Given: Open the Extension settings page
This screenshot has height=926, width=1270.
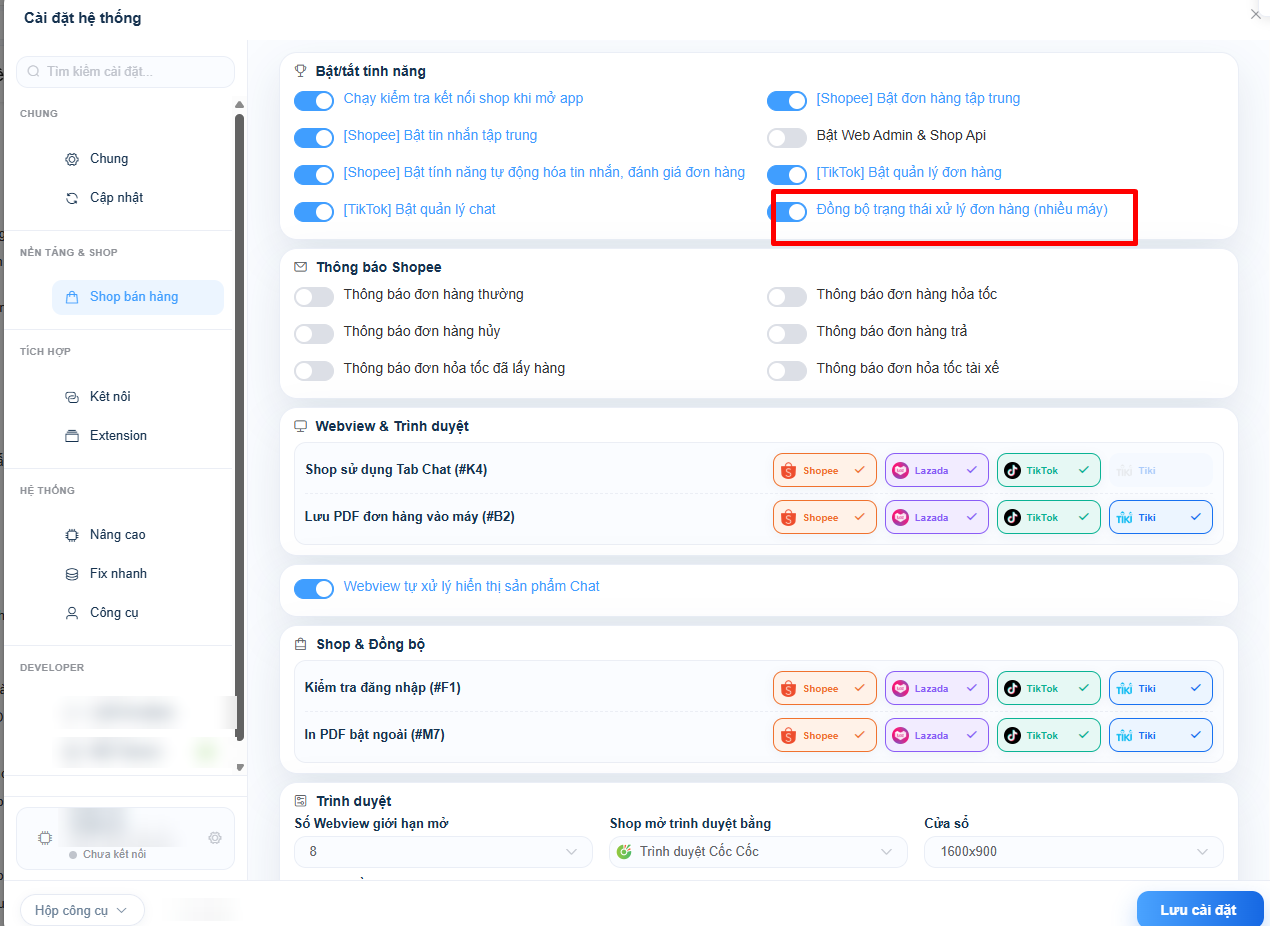Looking at the screenshot, I should tap(138, 436).
